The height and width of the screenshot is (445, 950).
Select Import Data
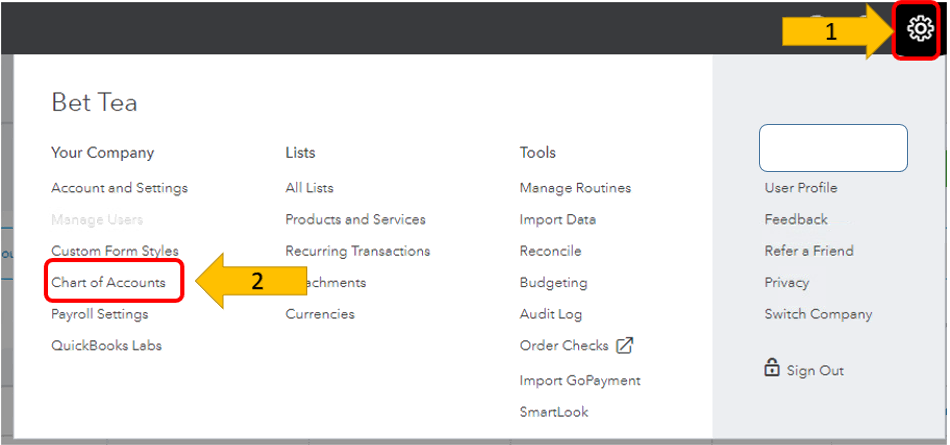click(x=557, y=219)
